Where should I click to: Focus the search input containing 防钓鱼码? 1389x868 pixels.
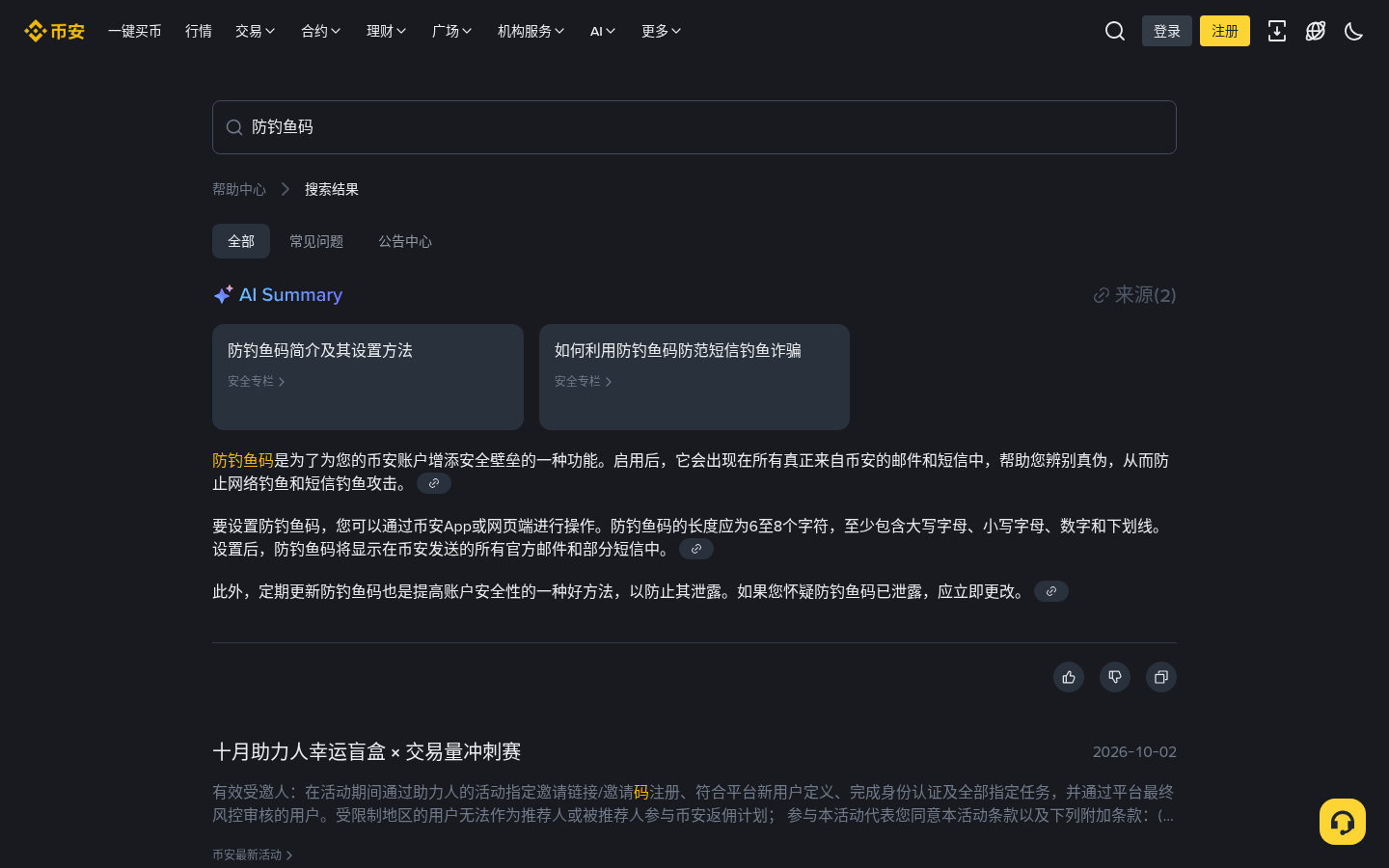(694, 127)
